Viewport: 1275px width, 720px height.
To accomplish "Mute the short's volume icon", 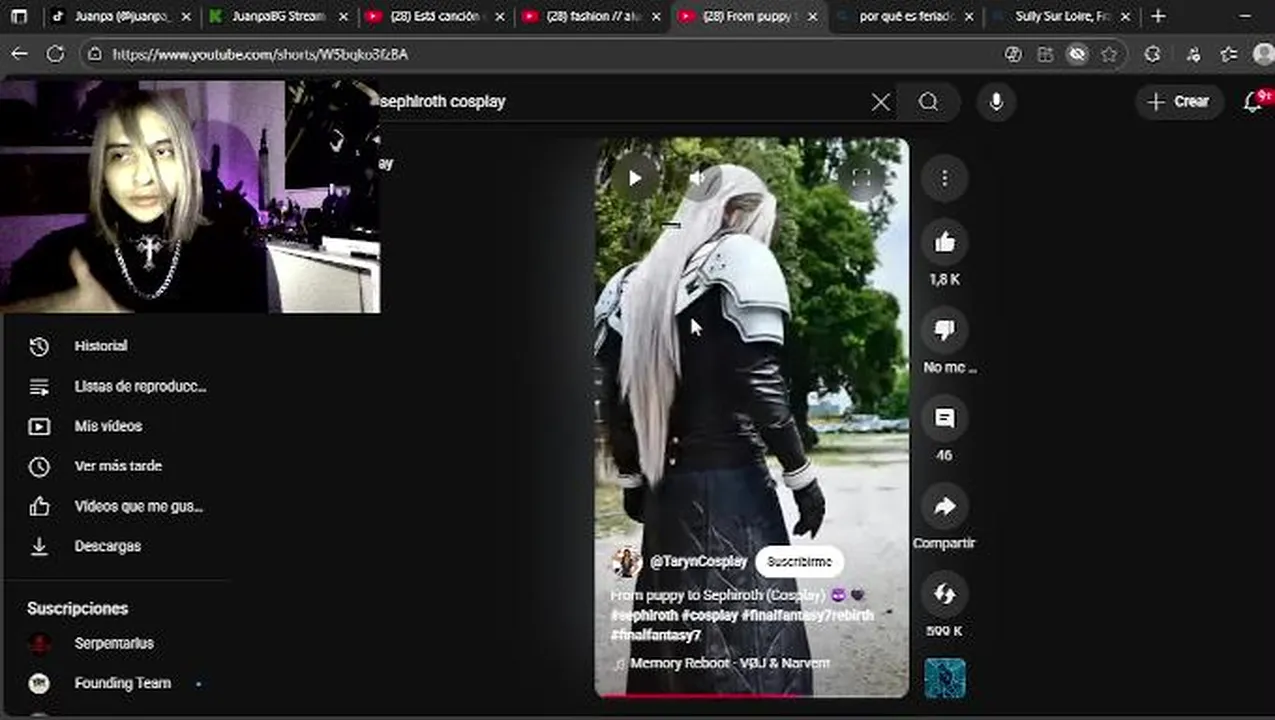I will point(699,179).
